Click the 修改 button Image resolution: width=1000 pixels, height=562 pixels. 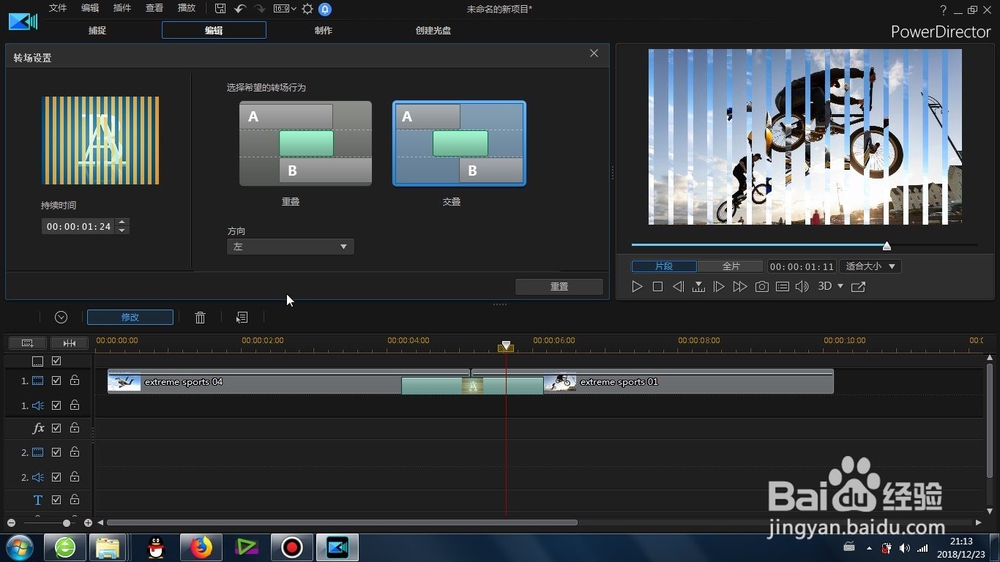[x=130, y=317]
